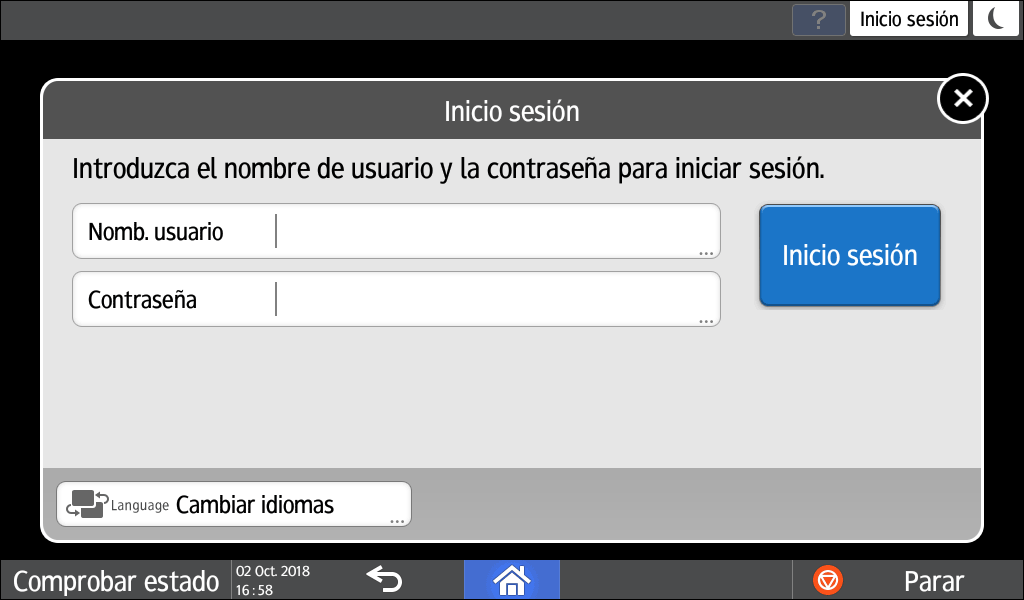Click the Inicio sesión dialog title bar
This screenshot has height=600, width=1024.
pos(511,110)
